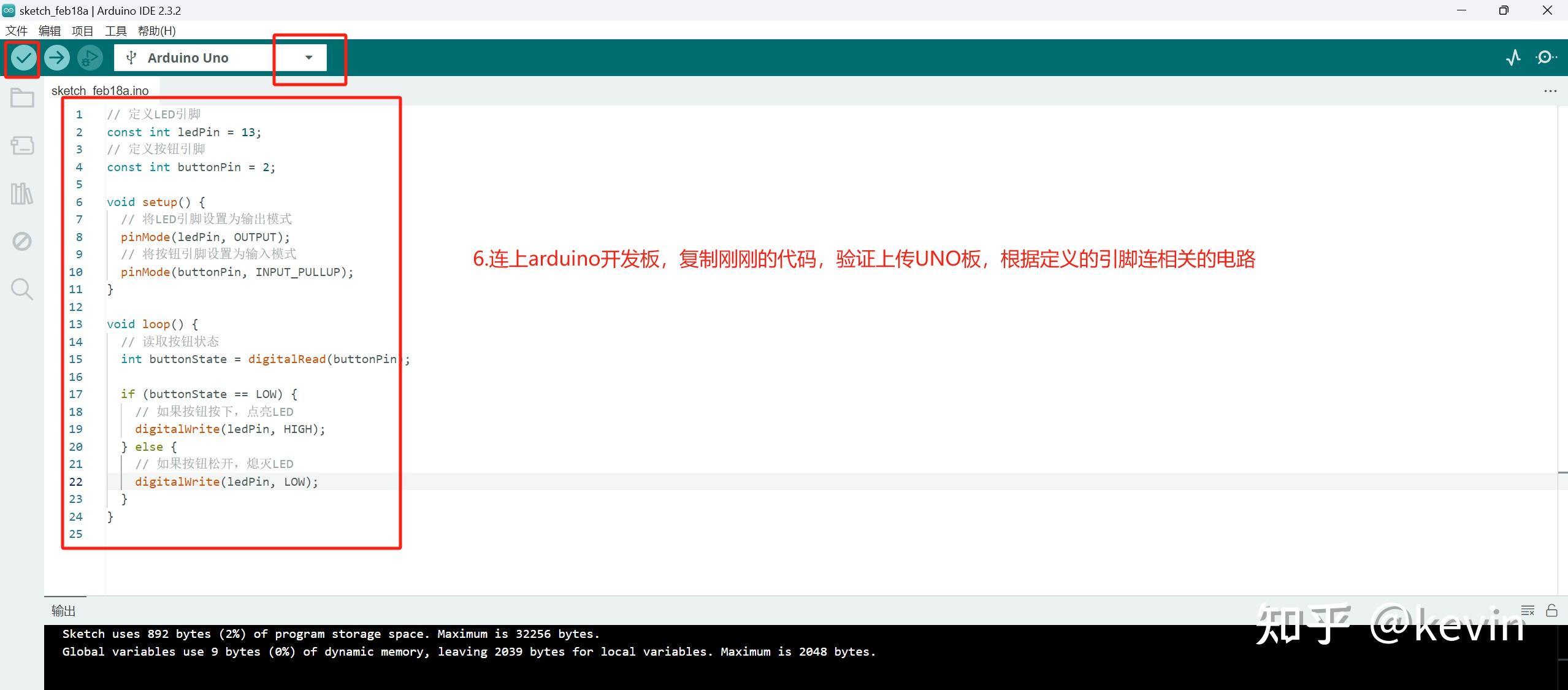The width and height of the screenshot is (1568, 690).
Task: Verify the sketch with the checkmark icon
Action: 22,57
